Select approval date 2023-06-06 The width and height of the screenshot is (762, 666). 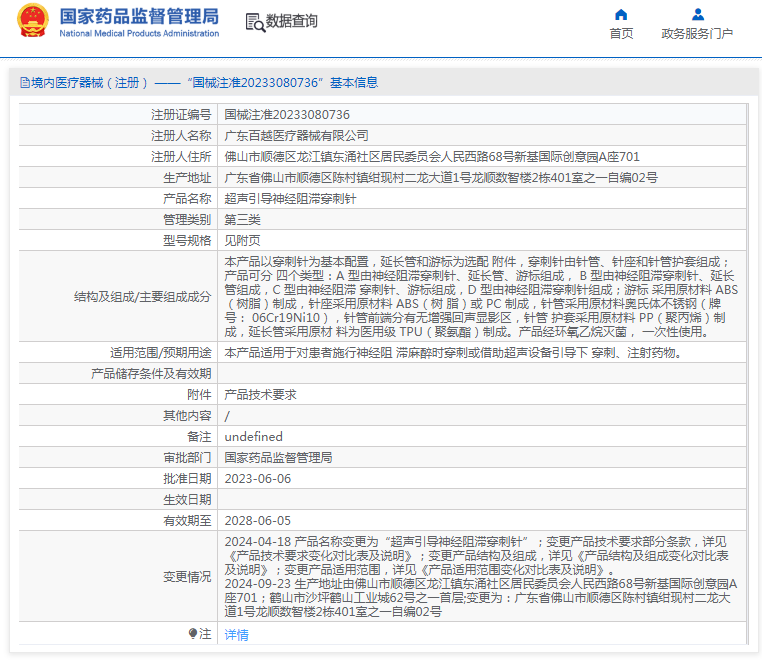(258, 479)
